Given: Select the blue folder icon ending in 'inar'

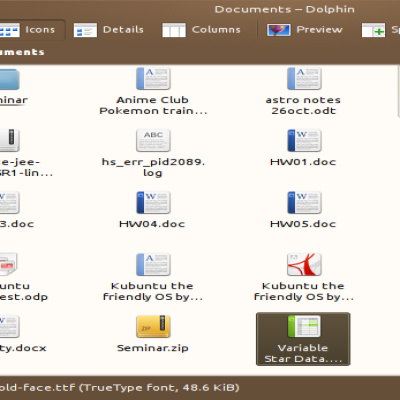Looking at the screenshot, I should point(9,79).
